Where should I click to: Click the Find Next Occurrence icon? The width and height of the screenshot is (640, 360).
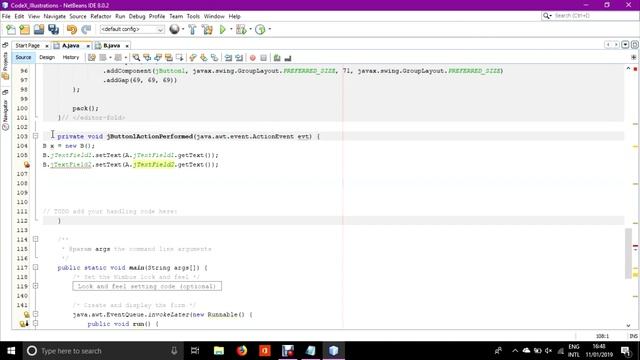click(158, 58)
